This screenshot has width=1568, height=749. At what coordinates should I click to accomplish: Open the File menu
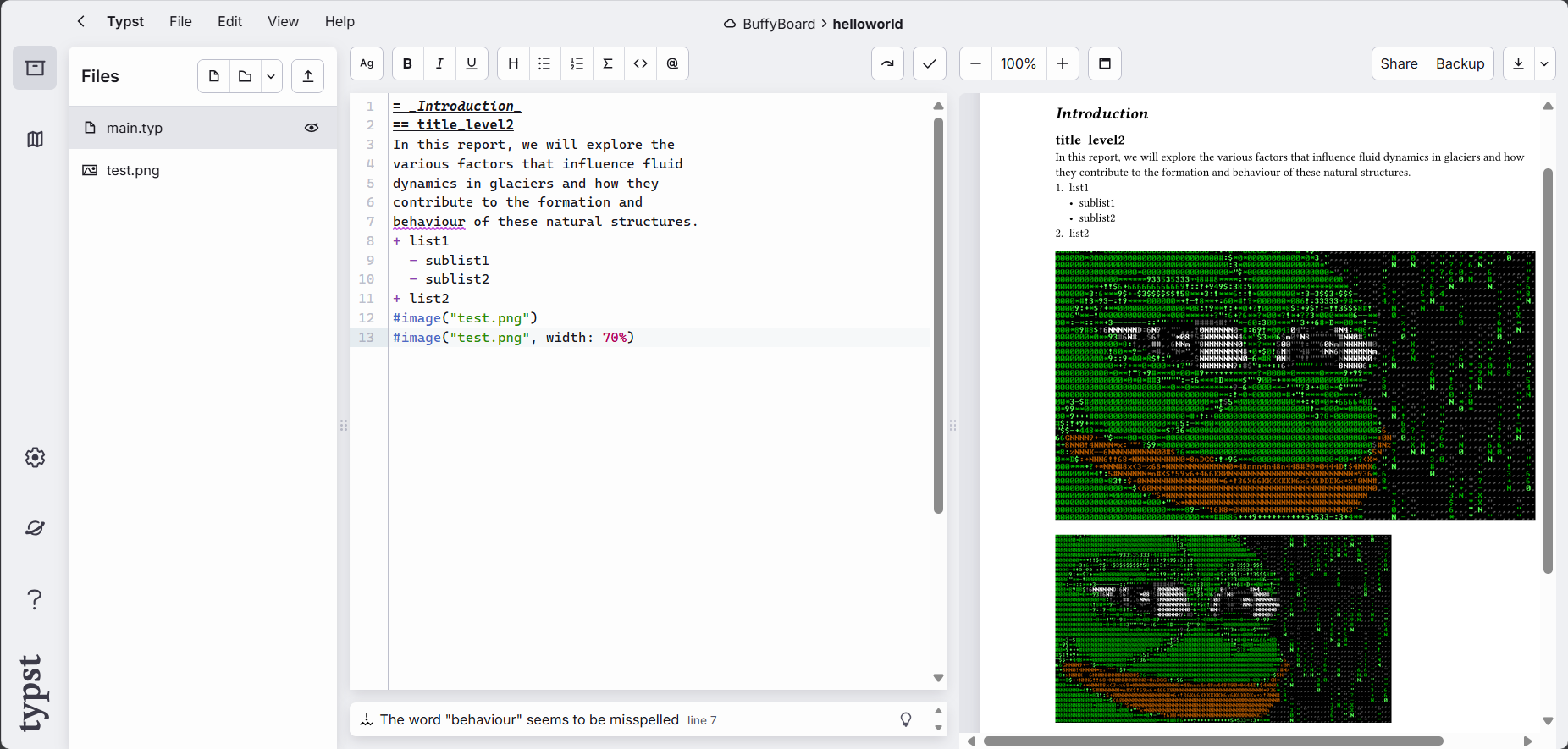[x=180, y=21]
